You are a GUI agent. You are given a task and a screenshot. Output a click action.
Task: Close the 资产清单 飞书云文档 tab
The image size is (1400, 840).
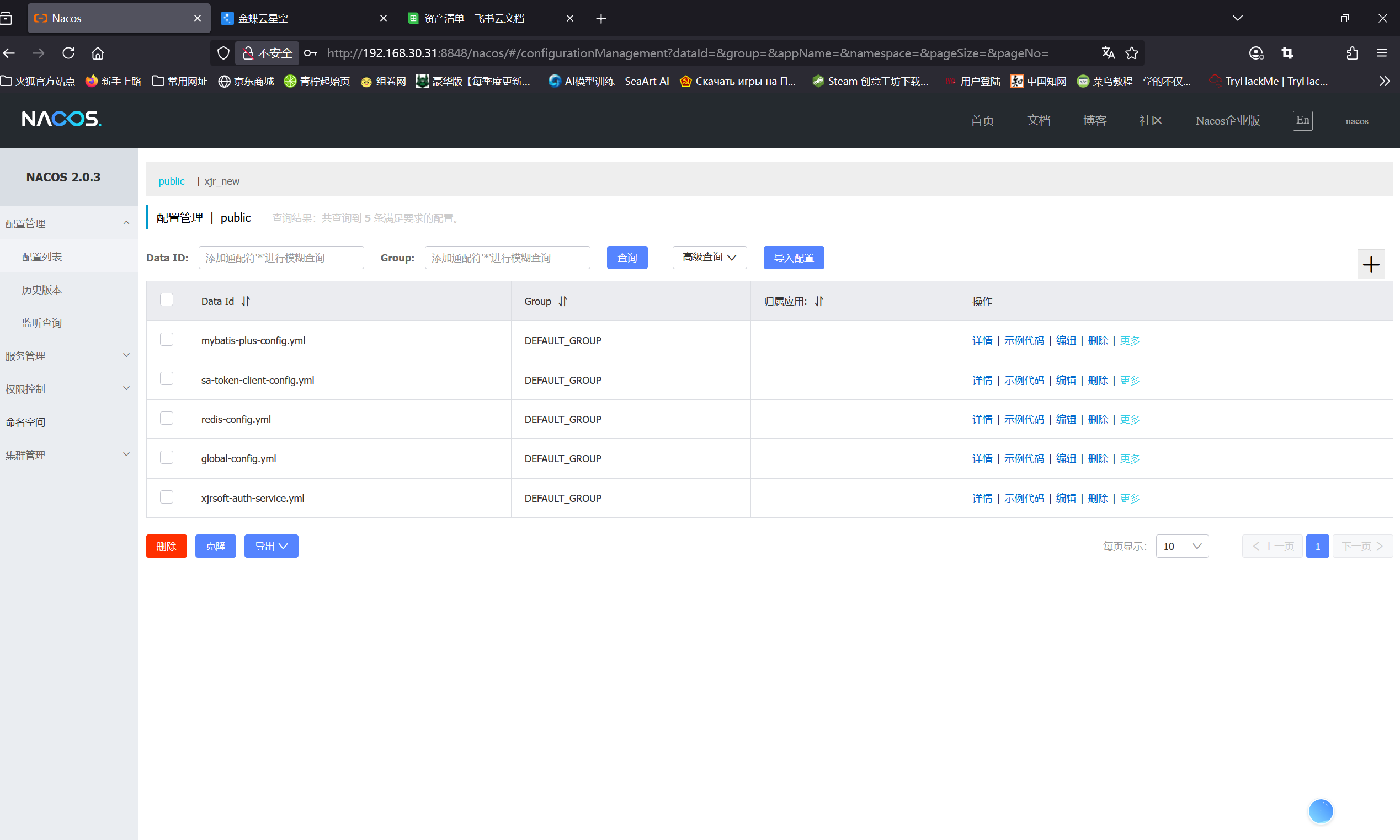point(569,18)
